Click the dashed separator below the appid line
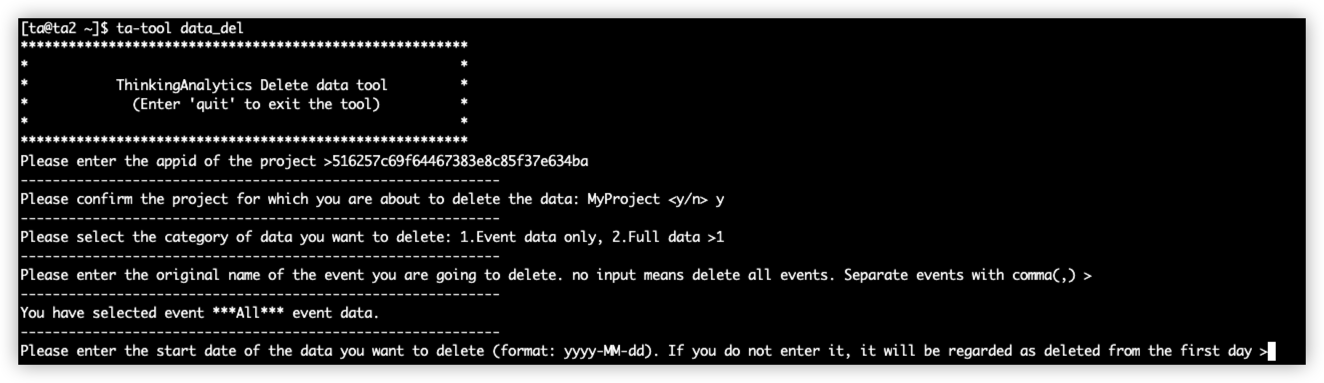The image size is (1324, 383). pyautogui.click(x=259, y=179)
